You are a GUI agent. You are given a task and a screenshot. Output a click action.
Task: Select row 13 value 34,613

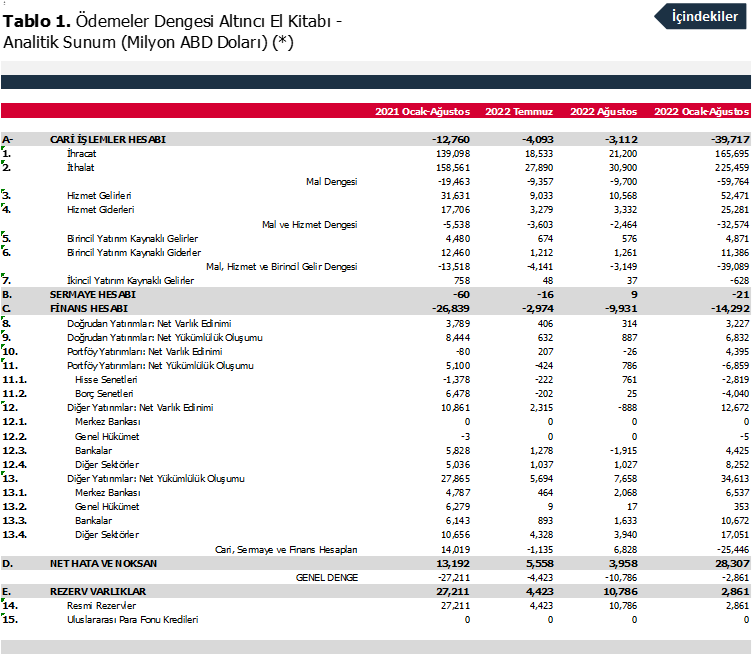point(735,478)
